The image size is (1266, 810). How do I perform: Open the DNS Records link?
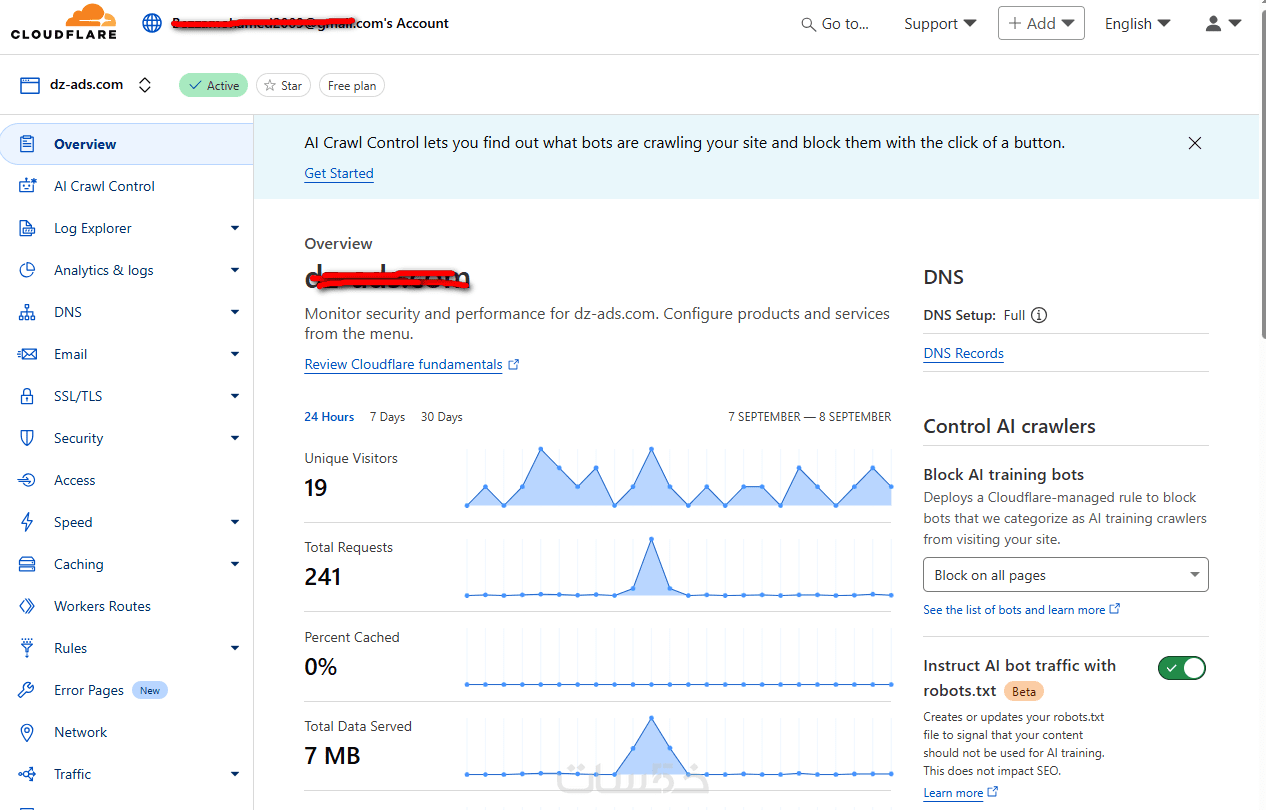[963, 353]
